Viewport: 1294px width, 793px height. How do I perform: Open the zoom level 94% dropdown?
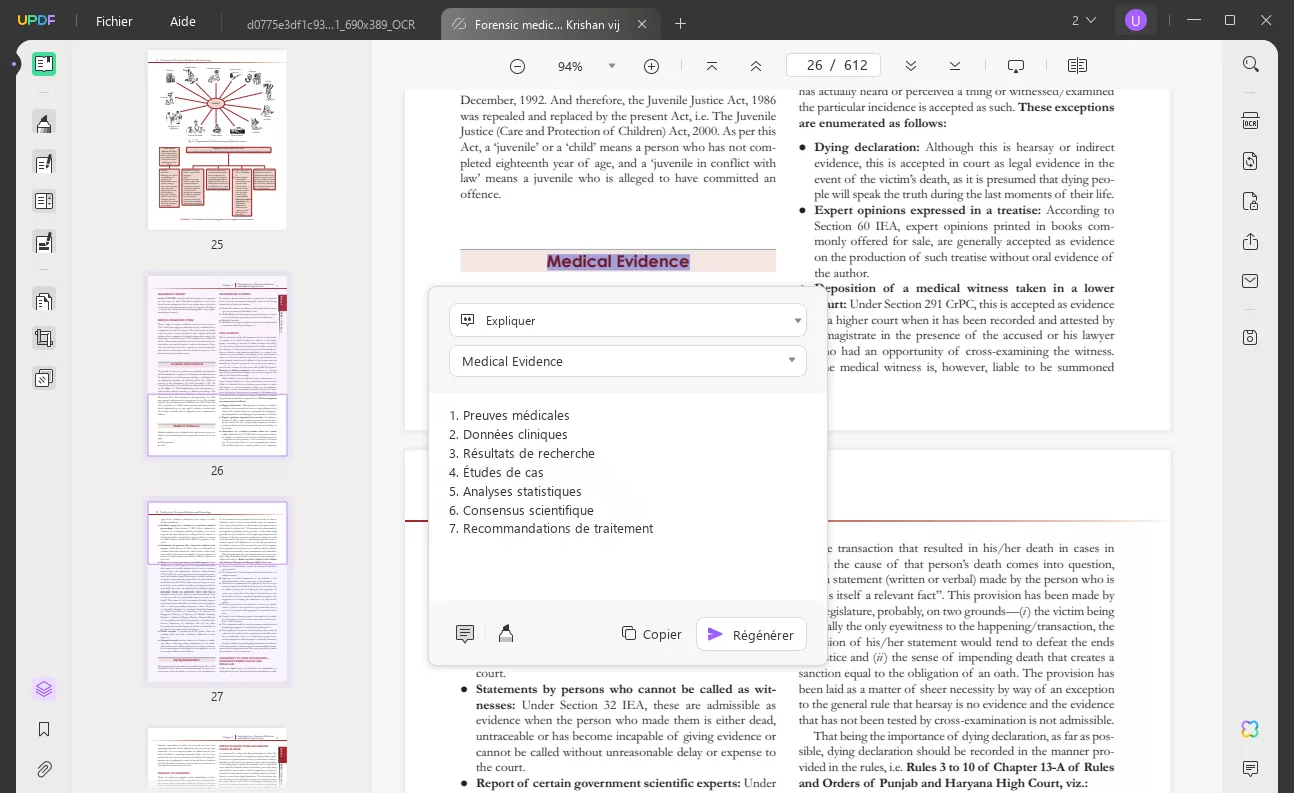click(611, 66)
